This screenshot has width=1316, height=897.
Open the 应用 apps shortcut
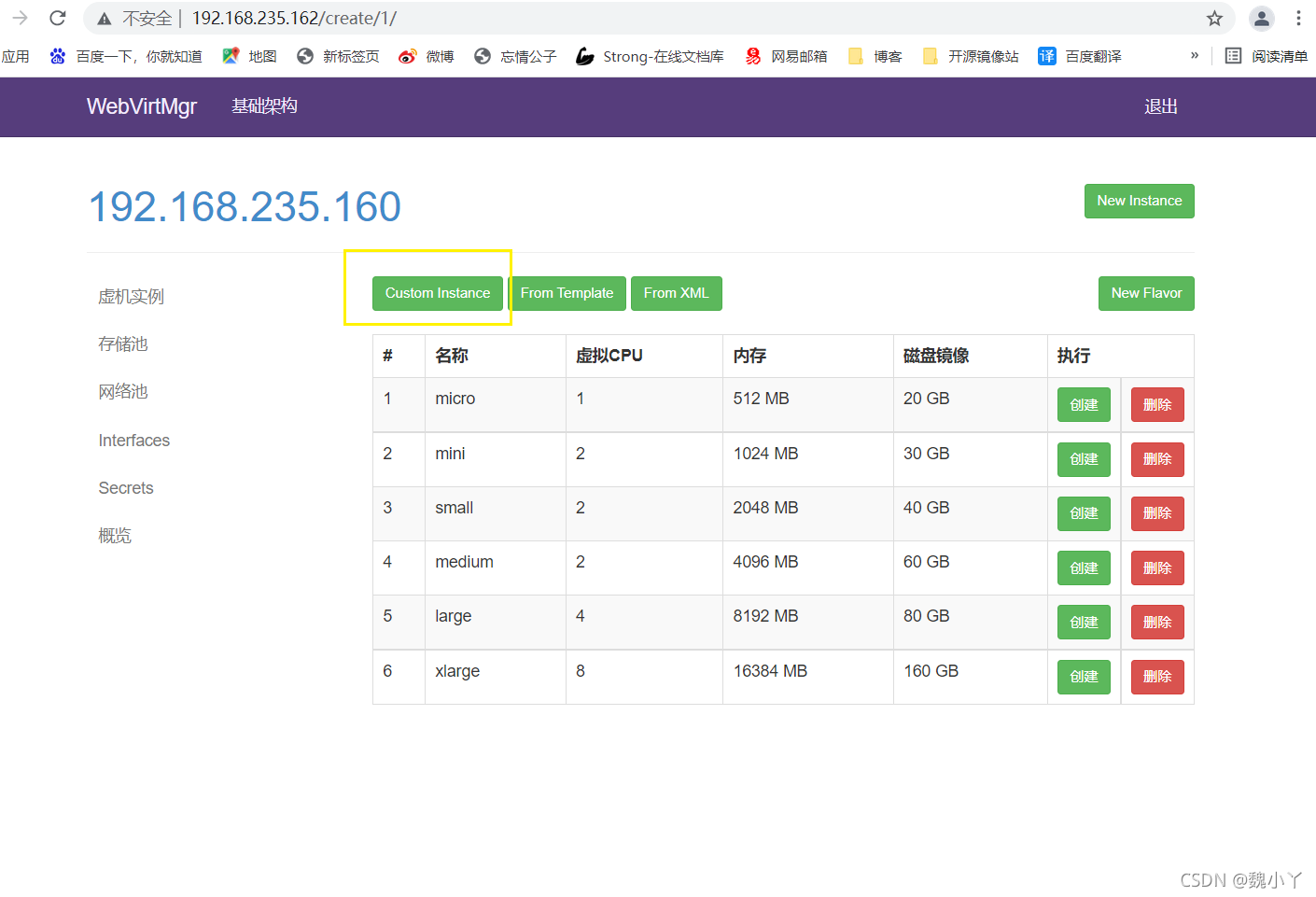pos(15,57)
